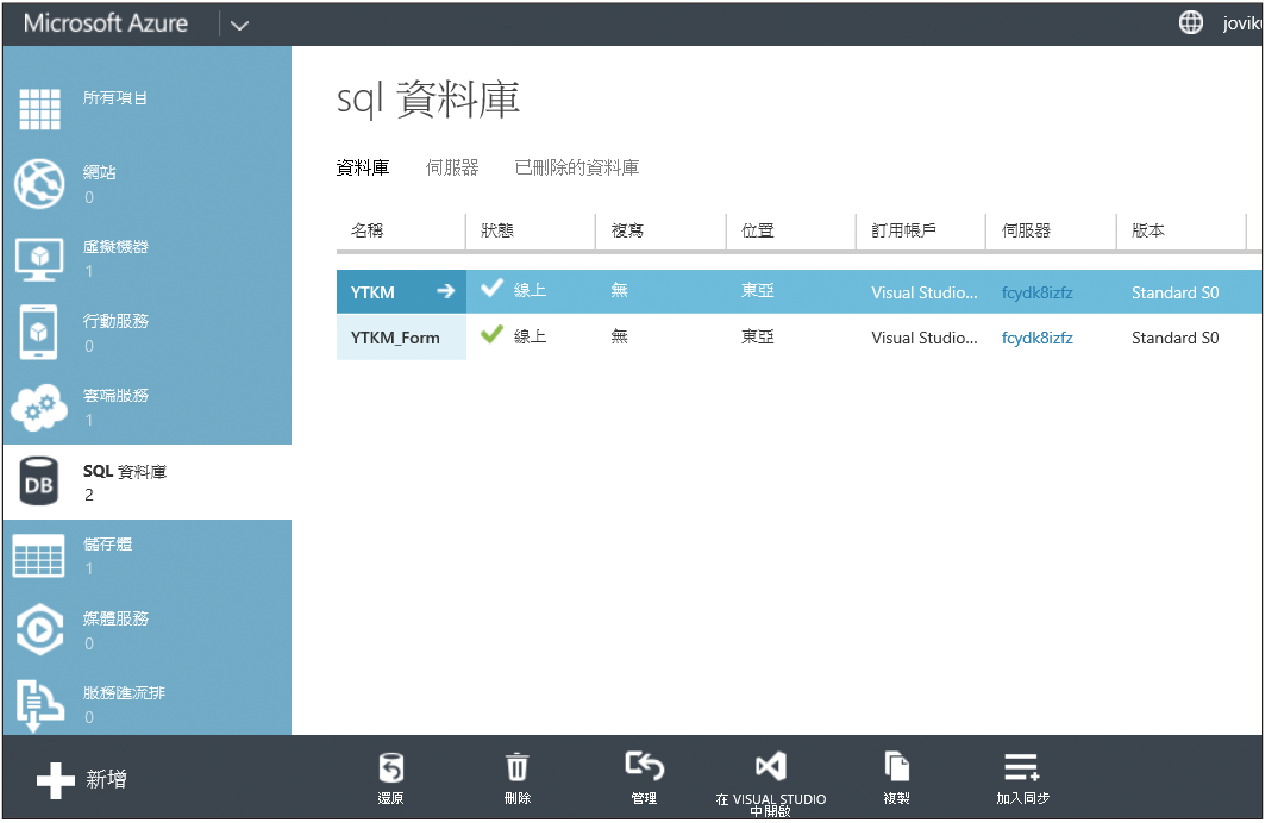
Task: Open server link fcydk8izfz in YTKM row
Action: coord(1037,293)
